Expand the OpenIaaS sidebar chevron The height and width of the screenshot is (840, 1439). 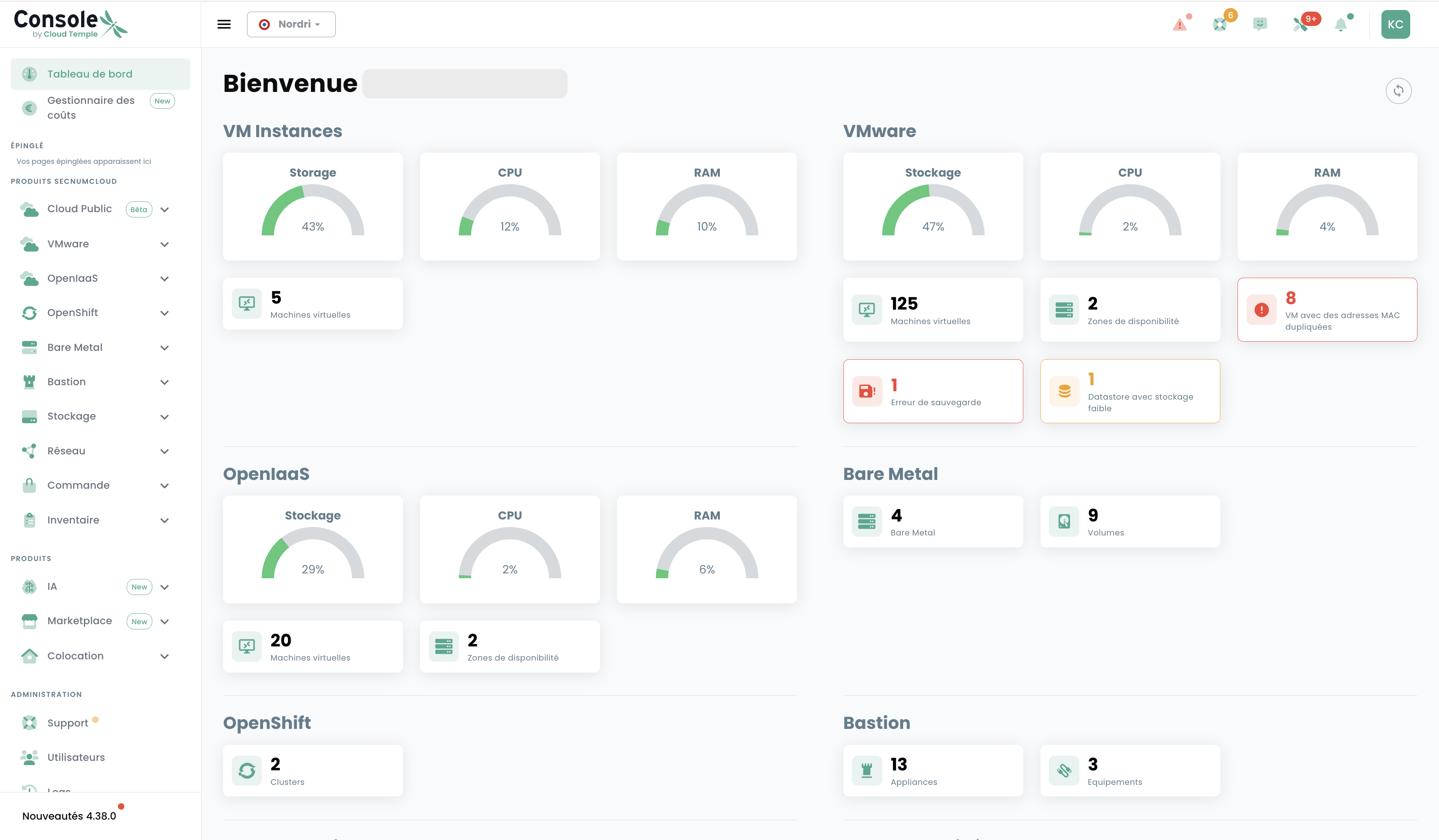coord(164,279)
